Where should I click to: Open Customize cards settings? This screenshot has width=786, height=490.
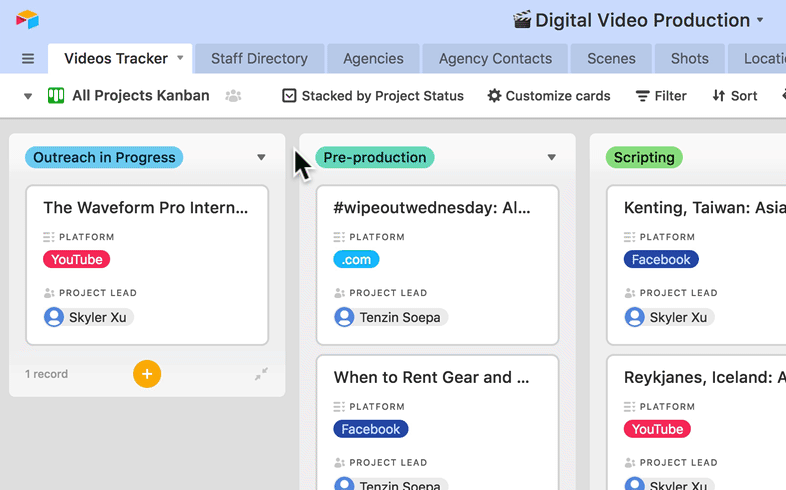click(549, 96)
